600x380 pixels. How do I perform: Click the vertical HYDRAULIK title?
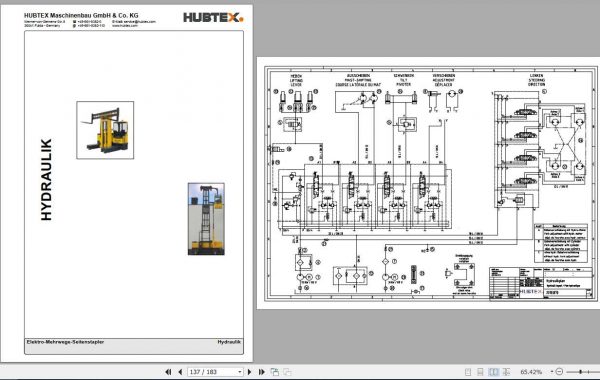point(46,179)
